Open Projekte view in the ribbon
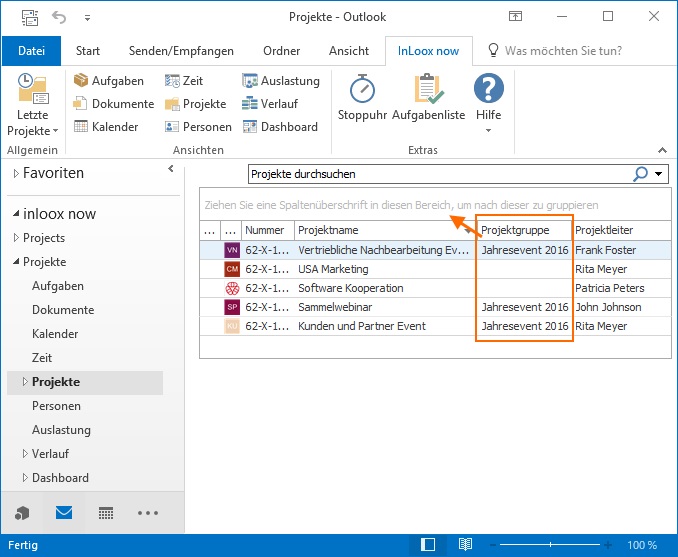This screenshot has height=557, width=678. tap(195, 104)
